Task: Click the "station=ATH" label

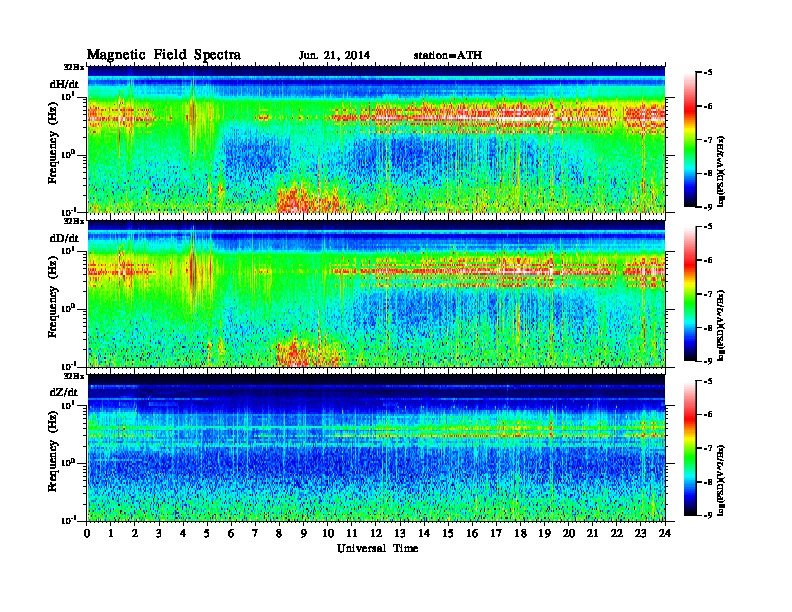Action: 448,55
